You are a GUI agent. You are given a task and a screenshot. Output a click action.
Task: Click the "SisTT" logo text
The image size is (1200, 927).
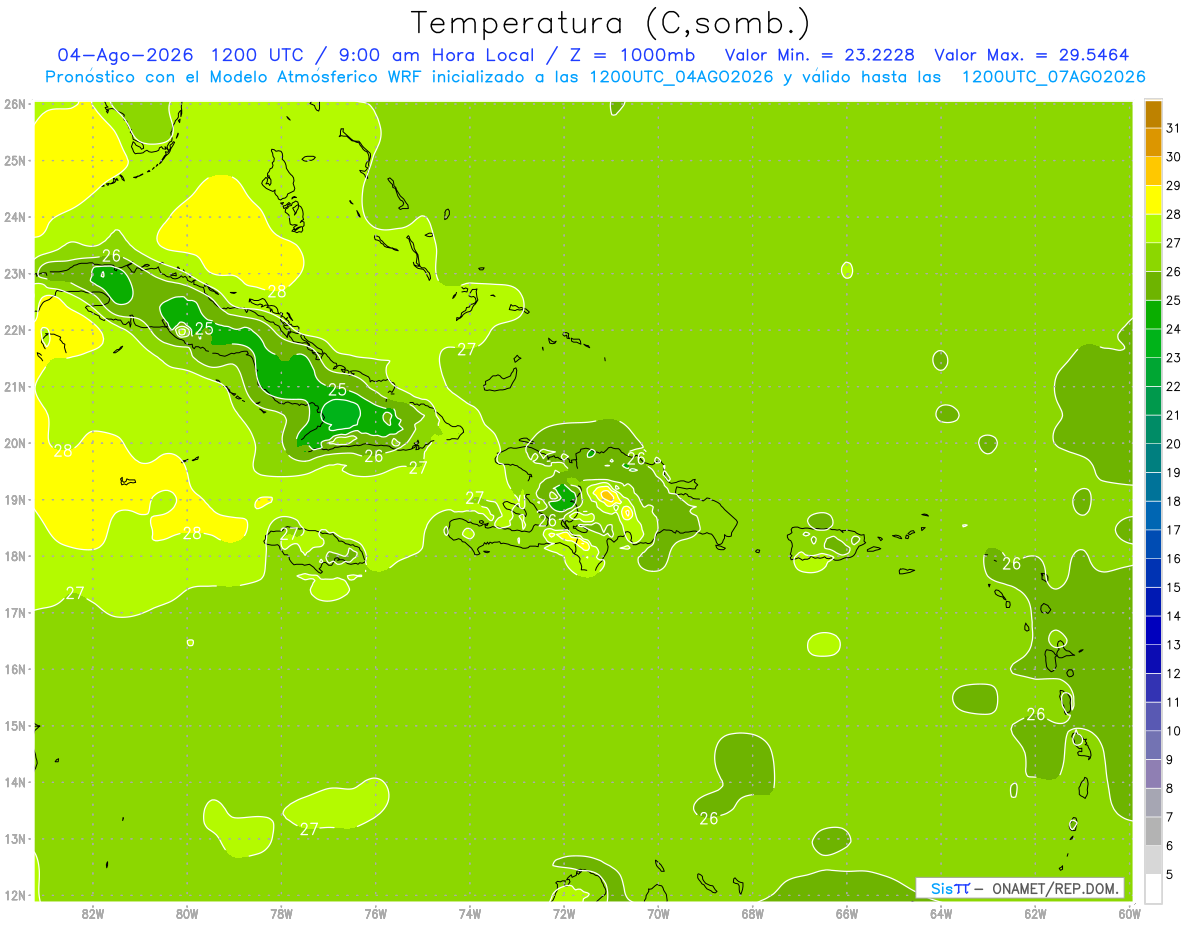pyautogui.click(x=949, y=888)
